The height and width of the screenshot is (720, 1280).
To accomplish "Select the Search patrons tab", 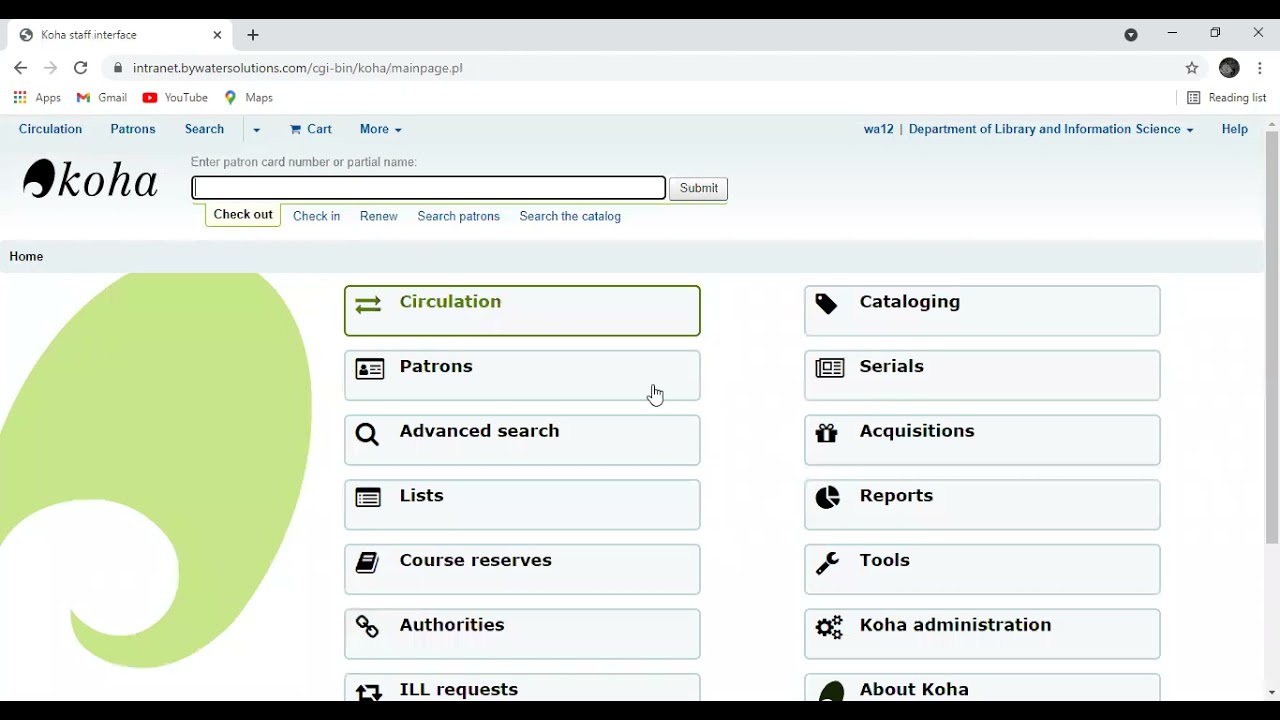I will [458, 216].
